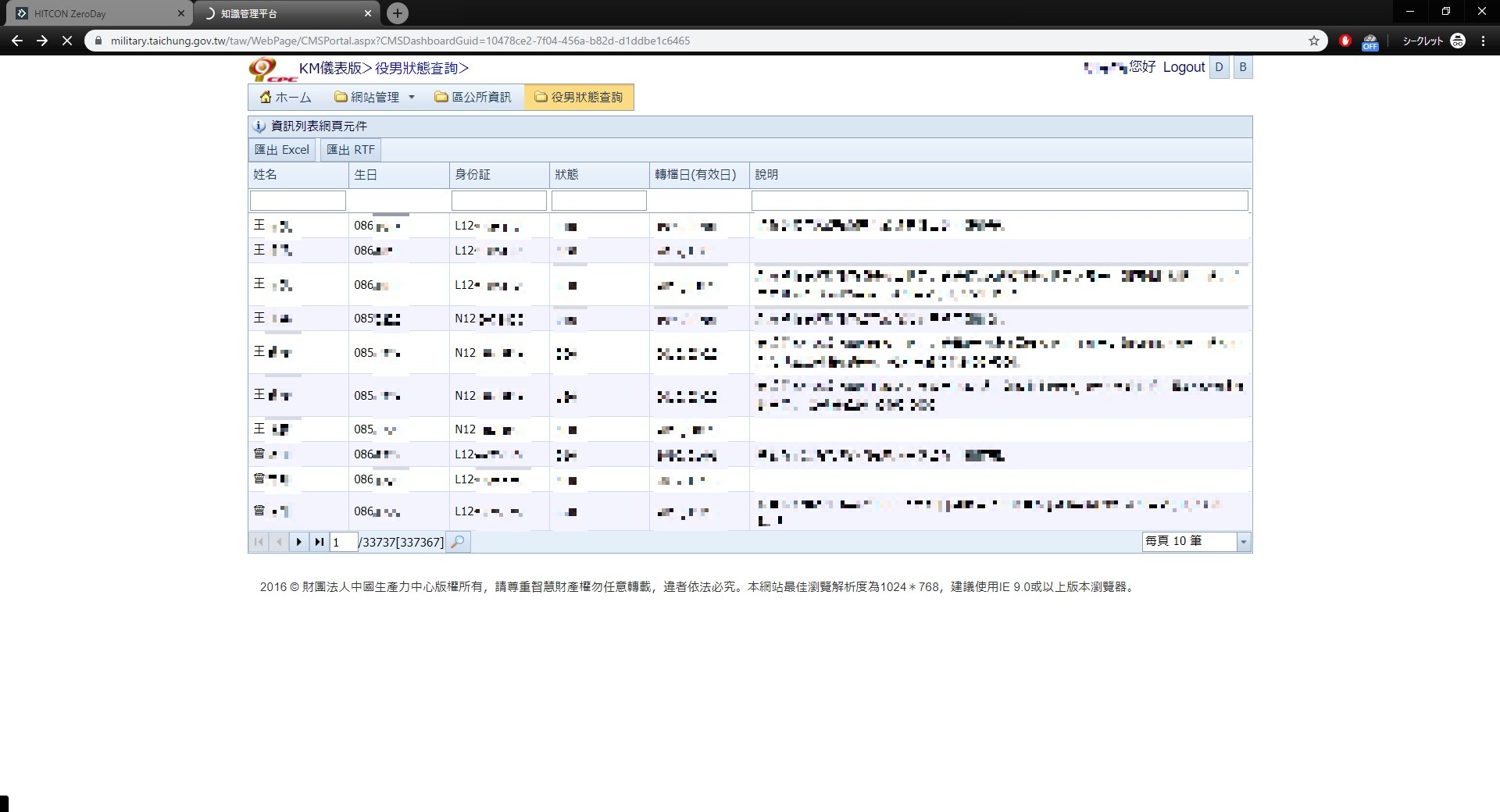Viewport: 1500px width, 812px height.
Task: Export the list with 匯出 Excel
Action: 282,150
